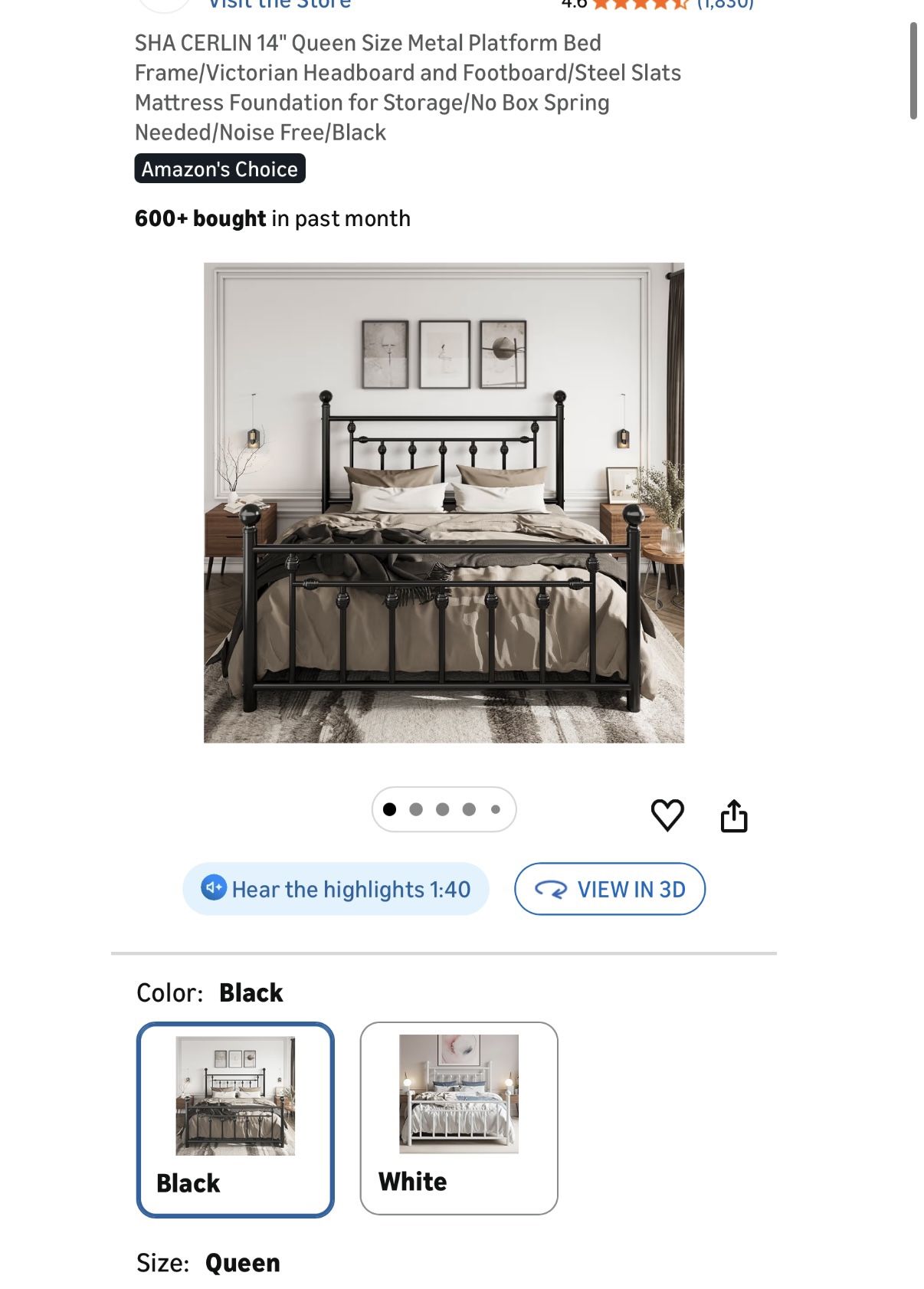Jump to second image carousel dot

tap(416, 809)
